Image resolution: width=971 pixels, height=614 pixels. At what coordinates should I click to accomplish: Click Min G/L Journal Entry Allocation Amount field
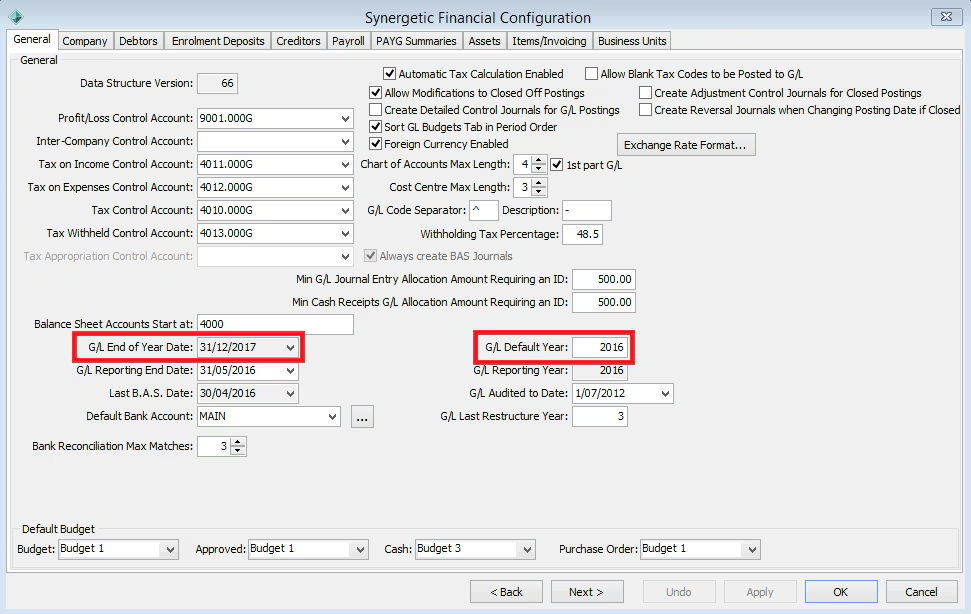604,279
